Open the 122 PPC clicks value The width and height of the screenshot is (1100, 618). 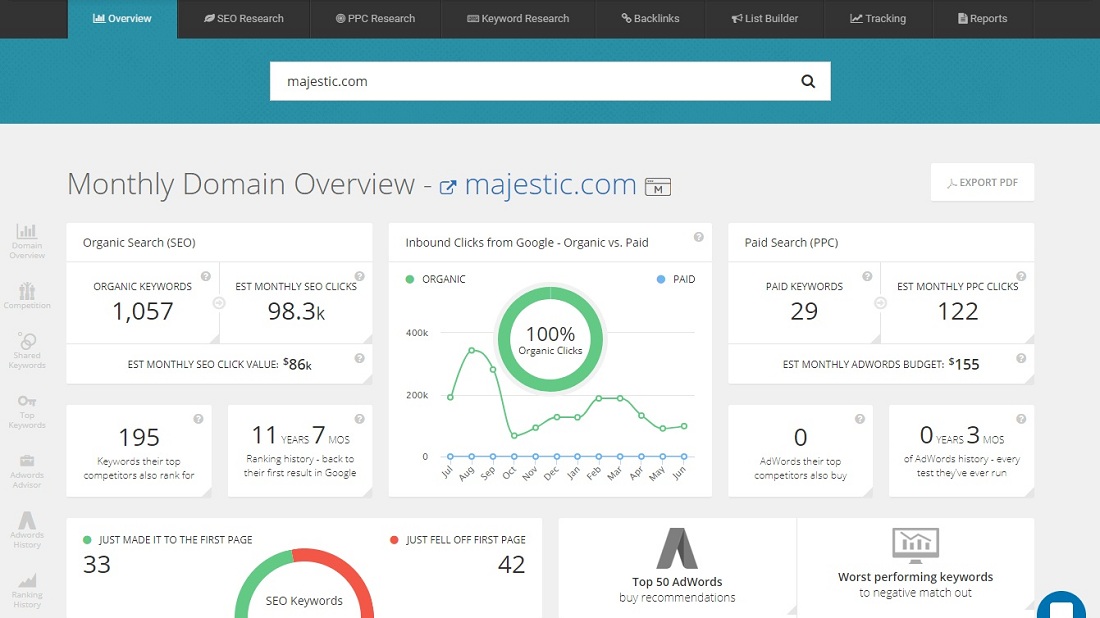click(958, 311)
